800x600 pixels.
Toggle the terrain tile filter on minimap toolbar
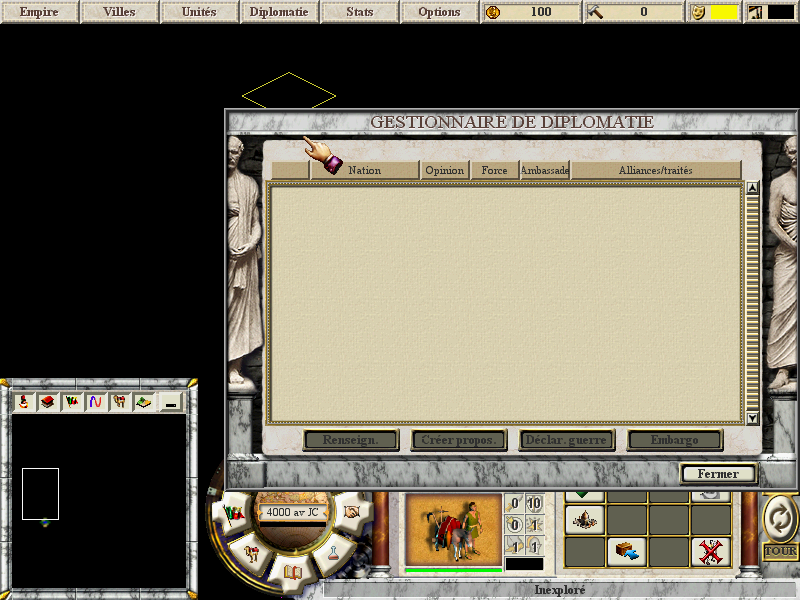click(x=143, y=402)
